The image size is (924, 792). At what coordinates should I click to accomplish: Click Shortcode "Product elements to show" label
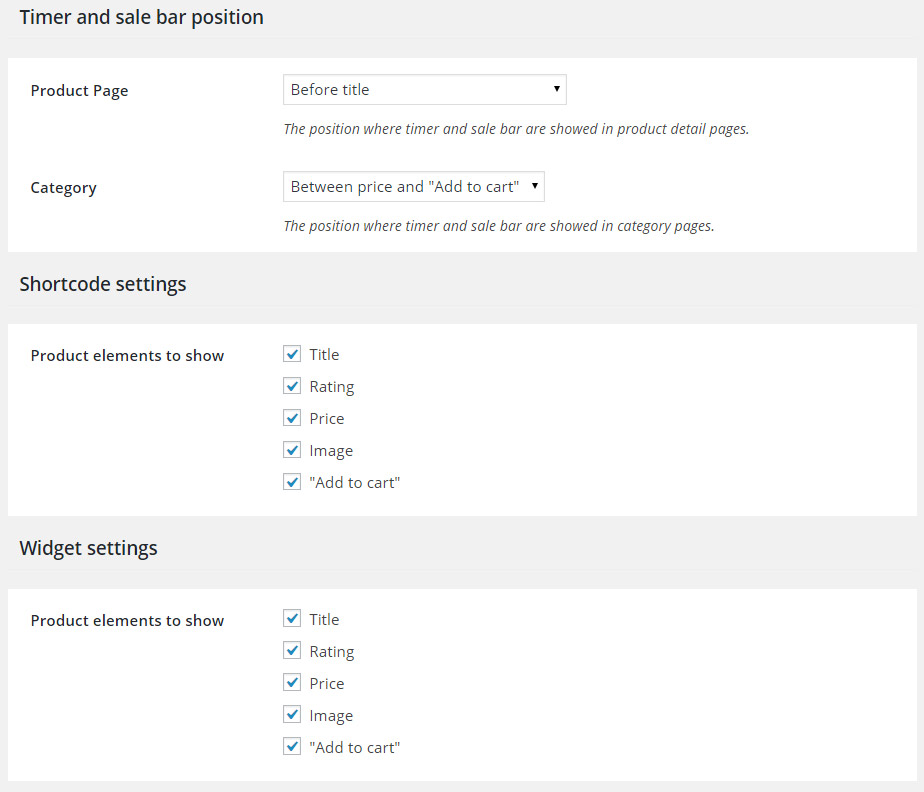click(x=127, y=356)
